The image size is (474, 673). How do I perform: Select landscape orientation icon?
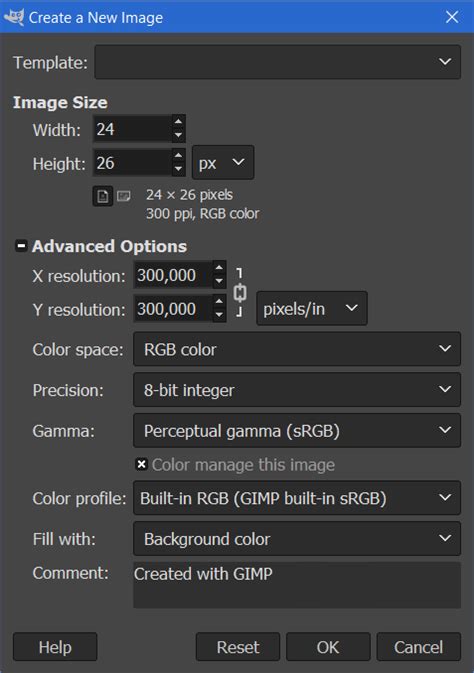pos(124,197)
